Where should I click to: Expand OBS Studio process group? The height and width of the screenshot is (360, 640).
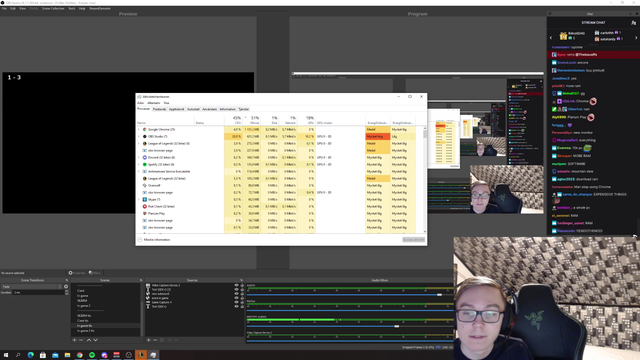139,136
